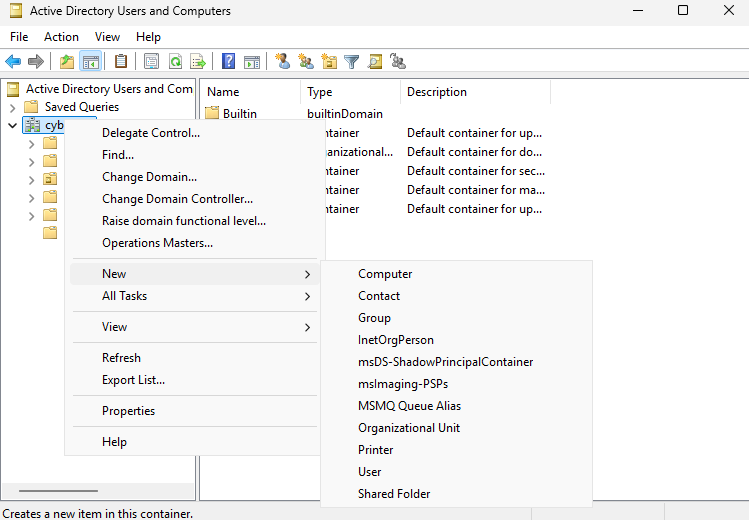Viewport: 749px width, 520px height.
Task: Open Help via the blue question mark icon
Action: 229,61
